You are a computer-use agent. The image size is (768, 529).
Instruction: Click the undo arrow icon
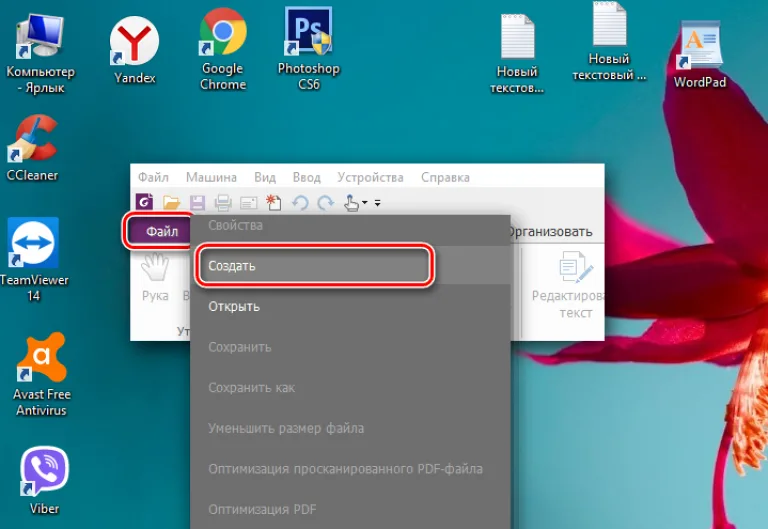(x=300, y=202)
